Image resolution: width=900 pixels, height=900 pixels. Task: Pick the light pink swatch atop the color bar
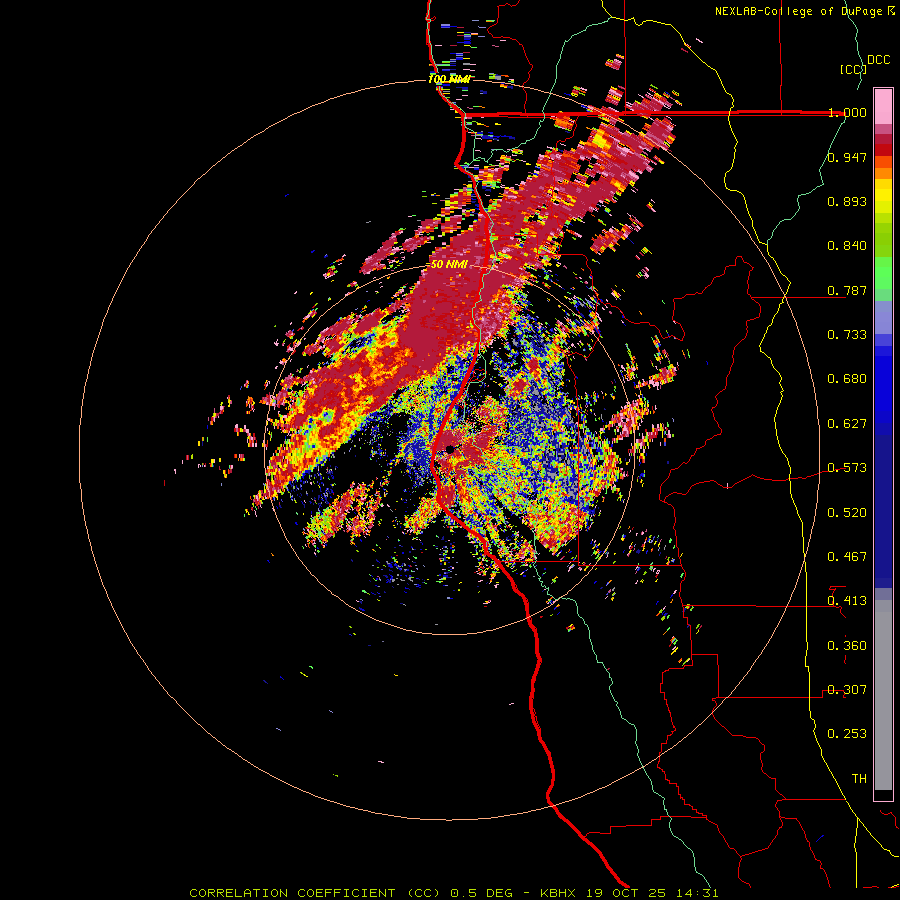click(883, 107)
